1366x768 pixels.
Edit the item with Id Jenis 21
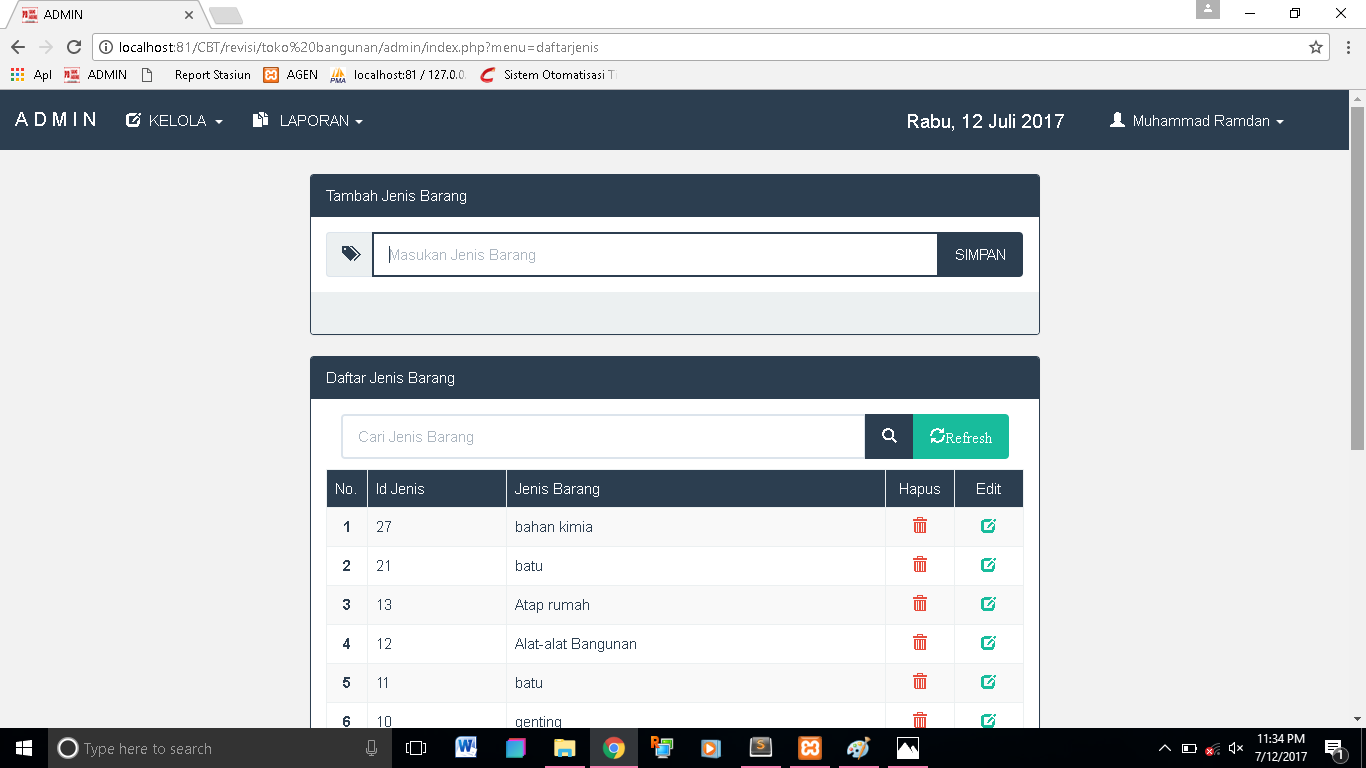[x=988, y=565]
